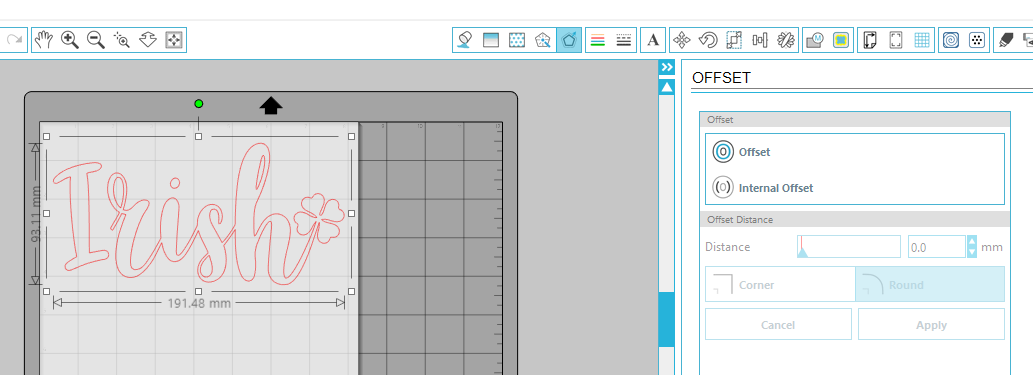Open the Page Setup panel

point(870,40)
